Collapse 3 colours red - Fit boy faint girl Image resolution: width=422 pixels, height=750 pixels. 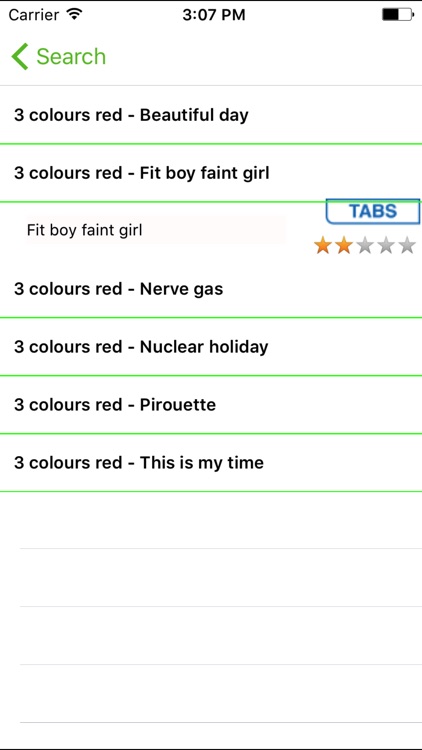(x=211, y=173)
